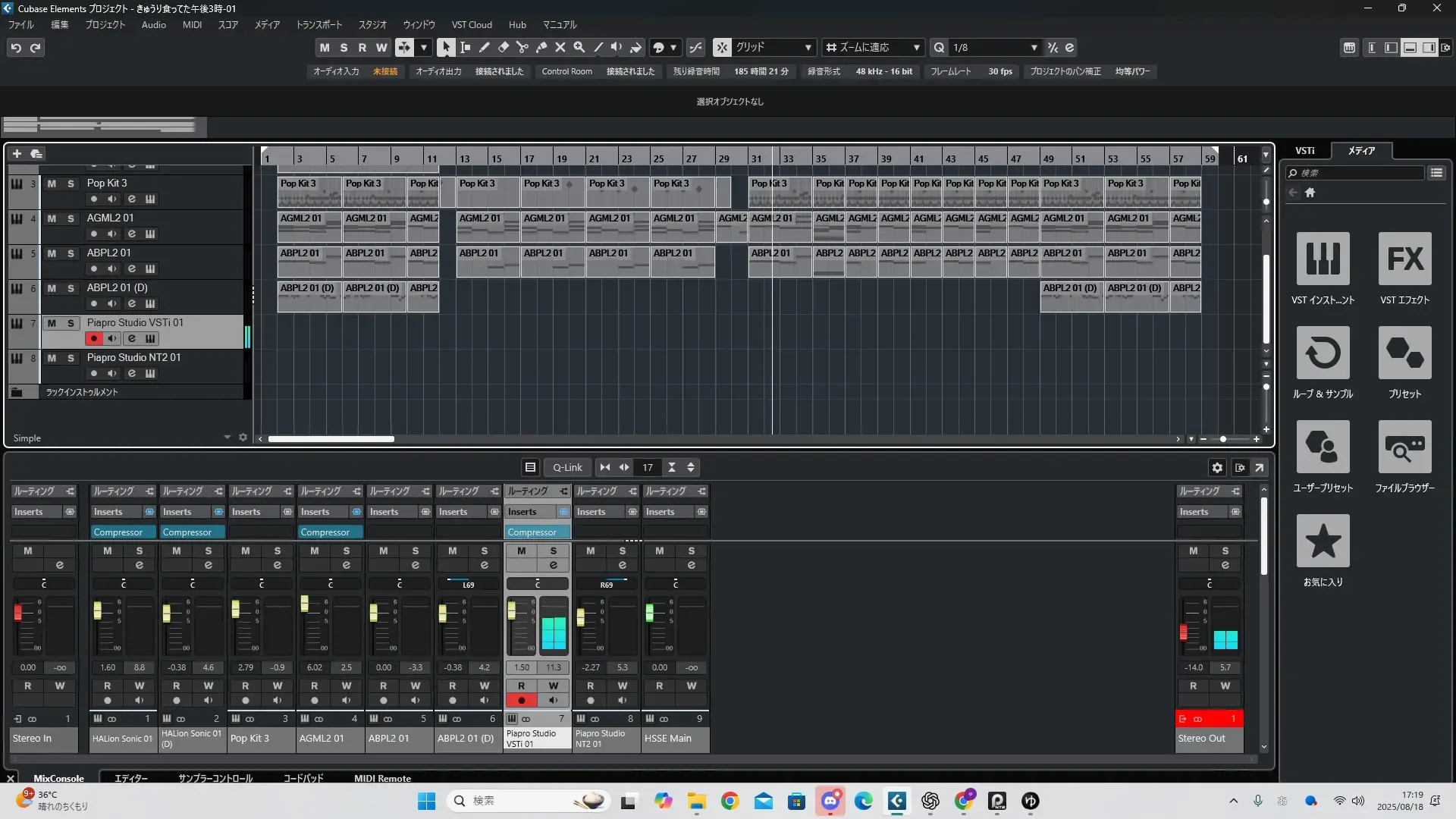Open MixConsole settings gear
The height and width of the screenshot is (819, 1456).
(x=1217, y=468)
